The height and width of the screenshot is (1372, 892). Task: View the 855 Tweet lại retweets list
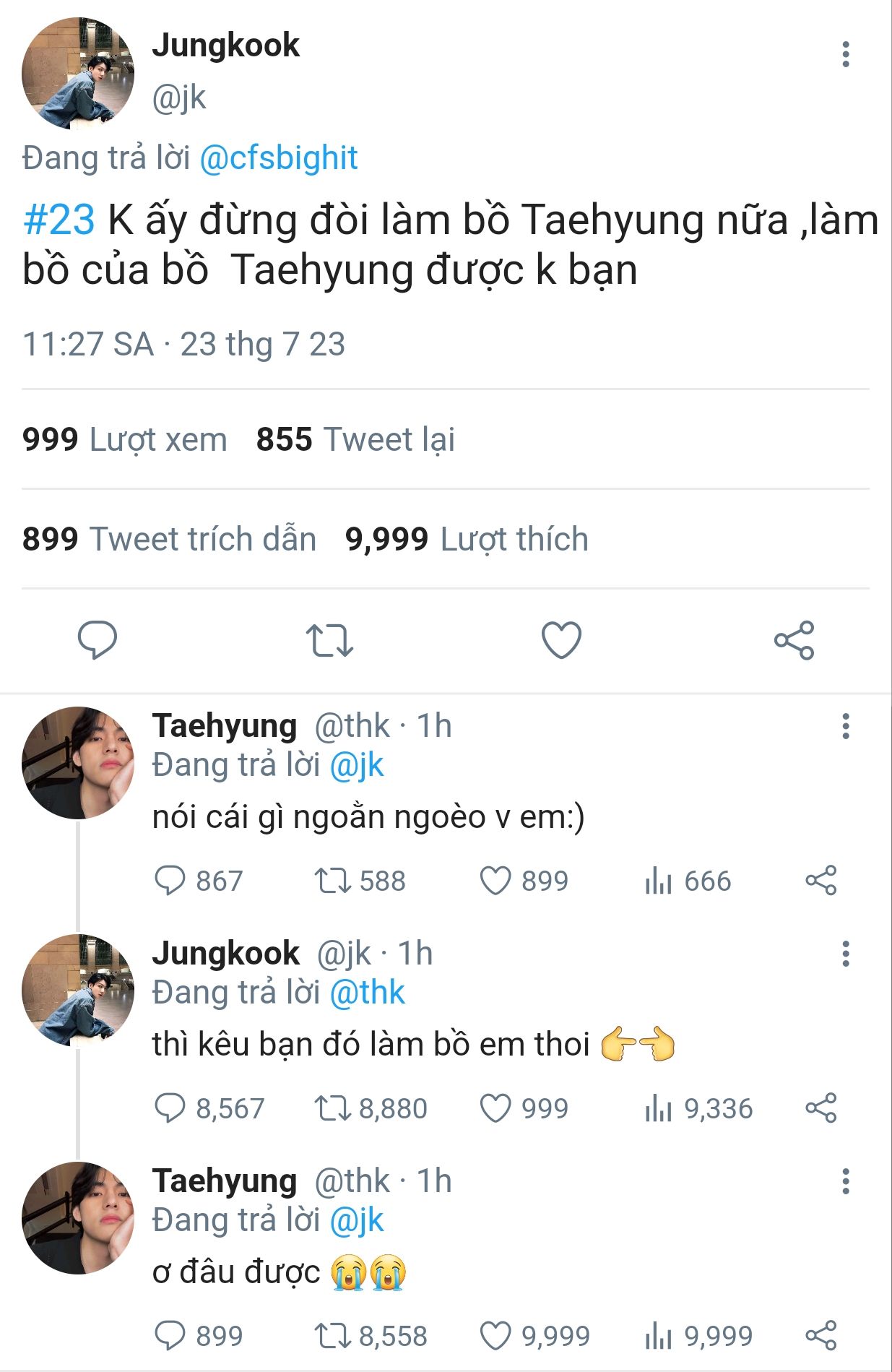coord(355,439)
